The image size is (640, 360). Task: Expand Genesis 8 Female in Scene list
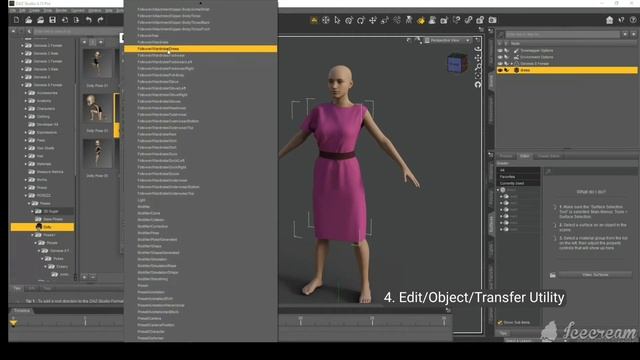[x=512, y=64]
